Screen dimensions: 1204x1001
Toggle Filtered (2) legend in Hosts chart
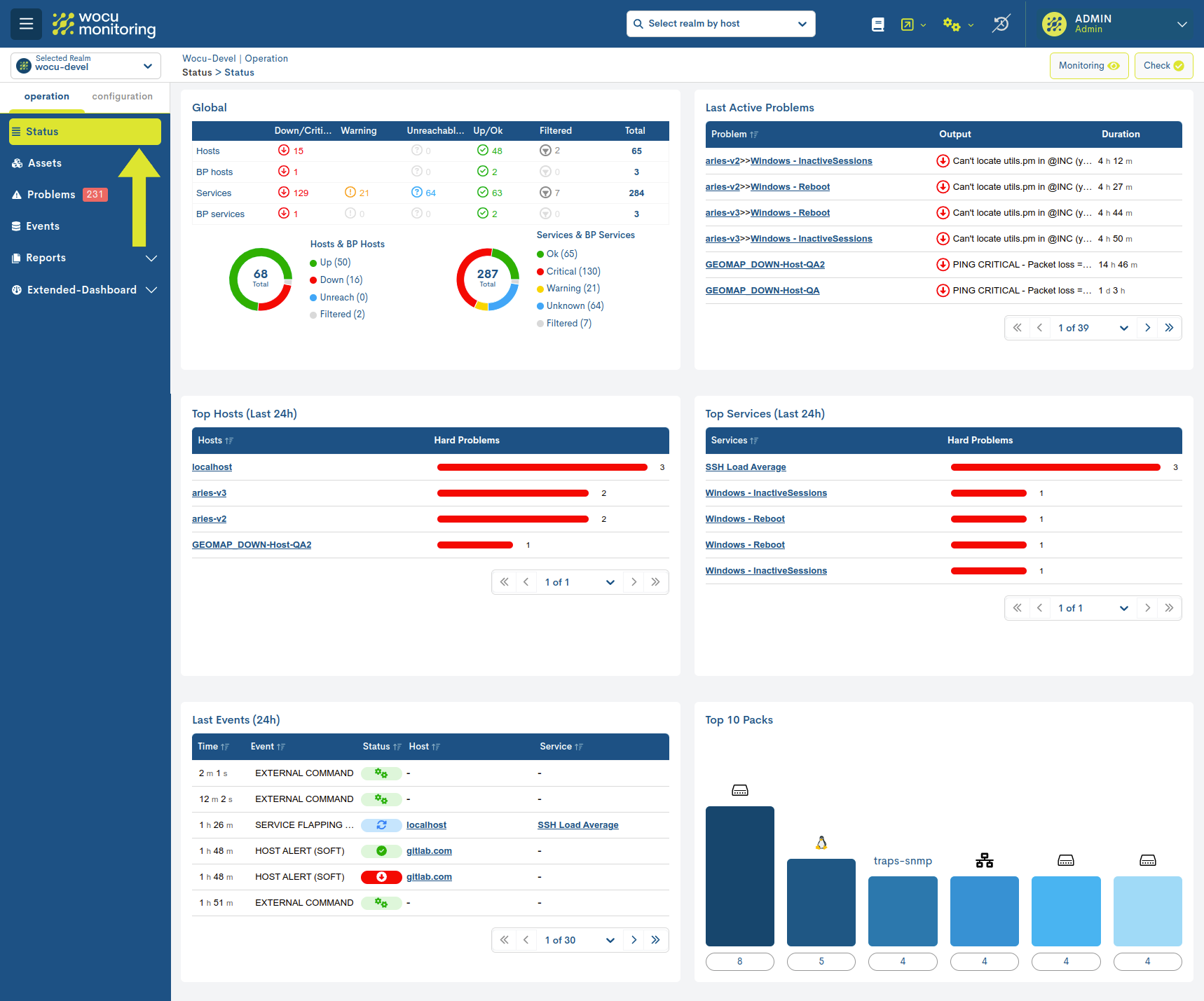tap(337, 315)
